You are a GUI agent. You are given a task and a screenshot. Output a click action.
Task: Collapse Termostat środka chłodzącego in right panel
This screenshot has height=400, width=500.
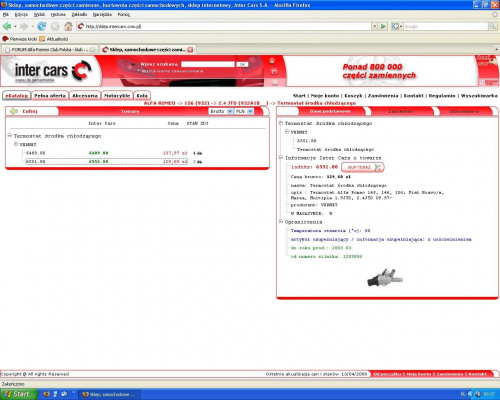[281, 123]
